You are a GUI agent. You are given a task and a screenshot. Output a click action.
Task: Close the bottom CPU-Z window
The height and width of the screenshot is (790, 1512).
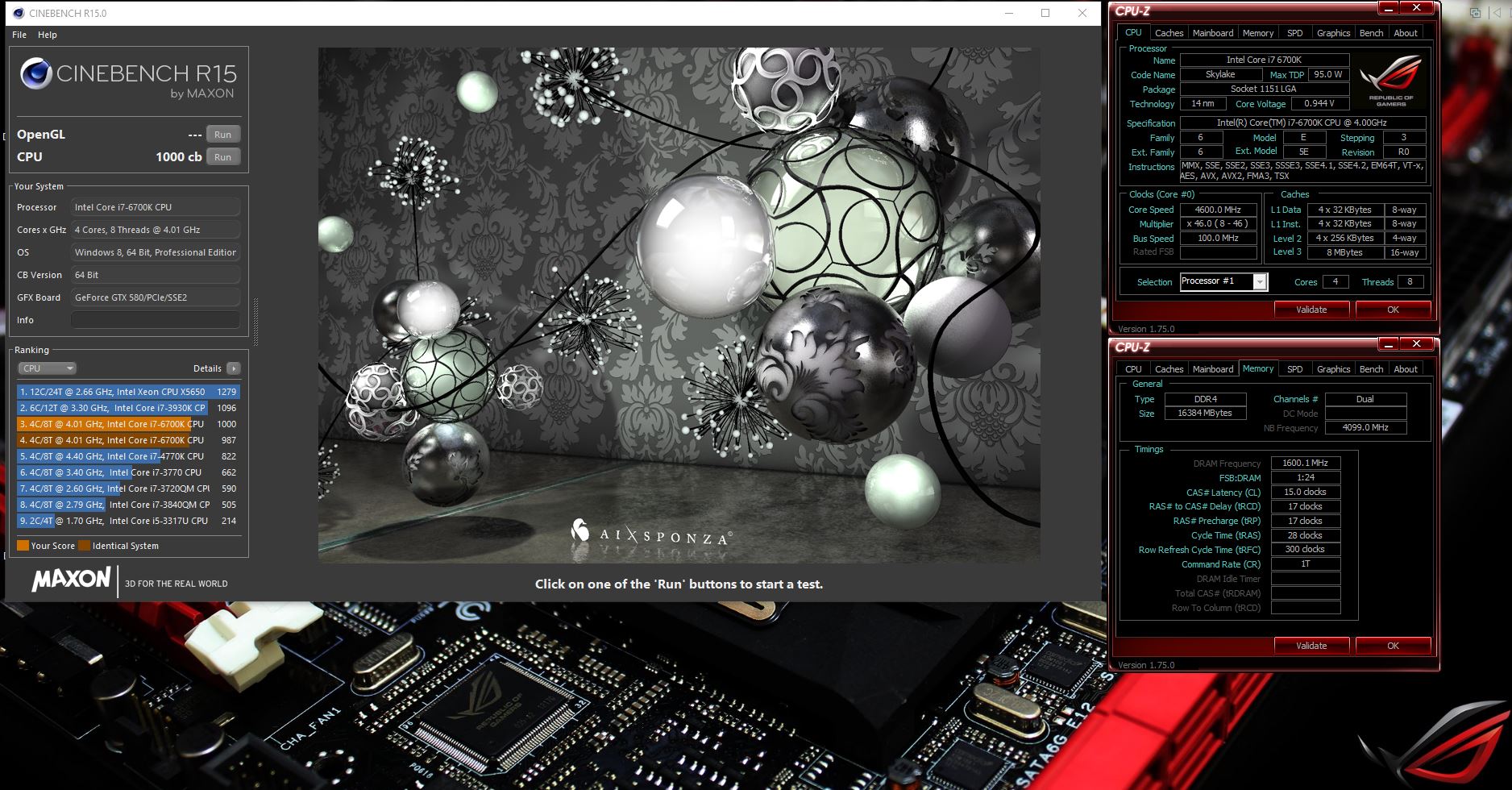(x=1416, y=344)
